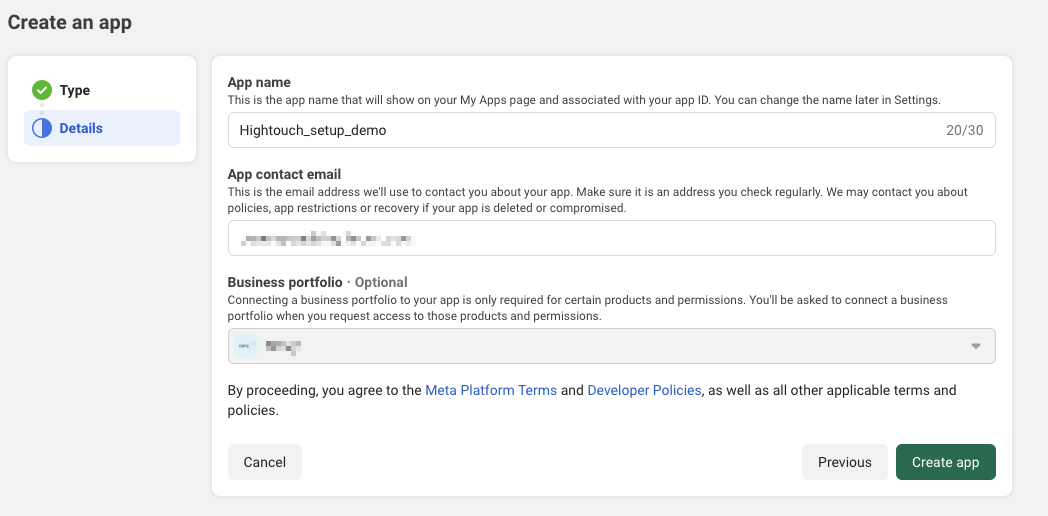Click the Create an app heading
The image size is (1048, 516).
coord(70,22)
